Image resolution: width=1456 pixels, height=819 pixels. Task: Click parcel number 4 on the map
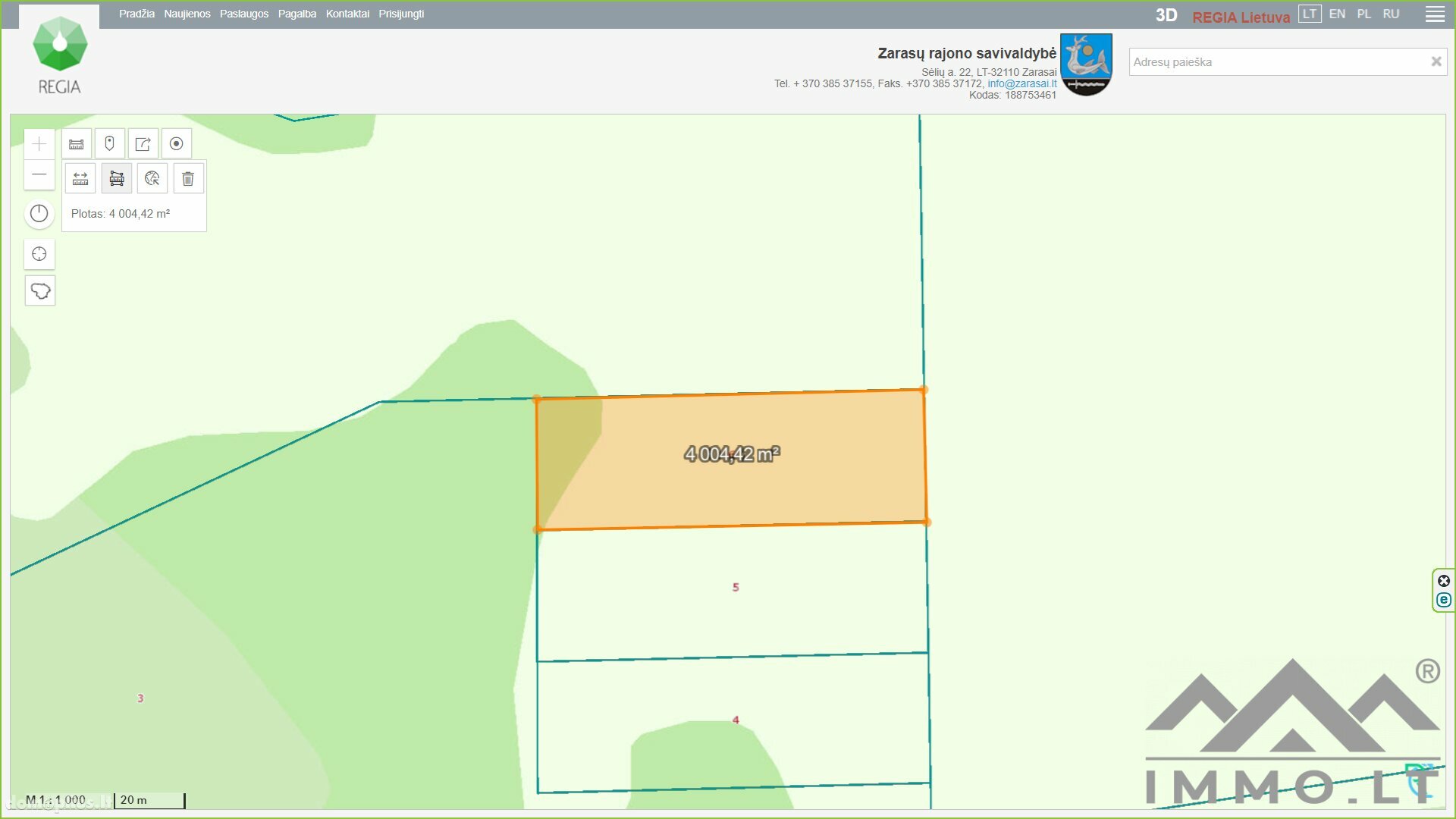pos(736,720)
